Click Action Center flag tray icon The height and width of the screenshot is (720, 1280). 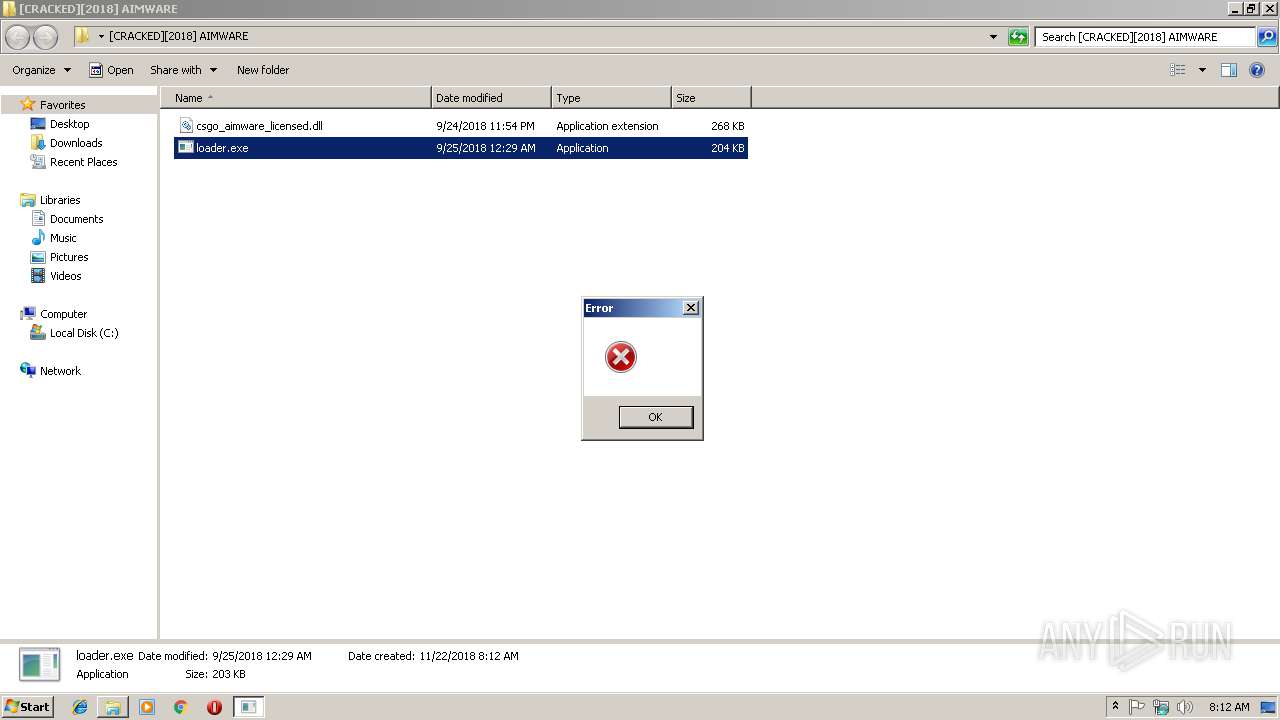click(1138, 707)
